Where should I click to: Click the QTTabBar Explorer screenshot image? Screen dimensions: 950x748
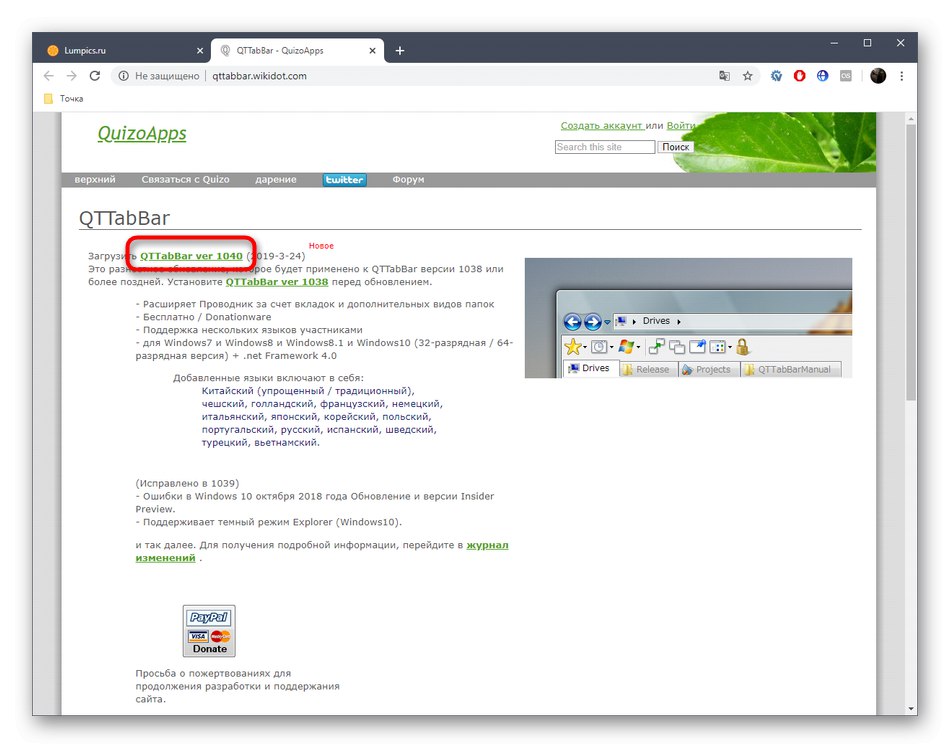(x=688, y=318)
